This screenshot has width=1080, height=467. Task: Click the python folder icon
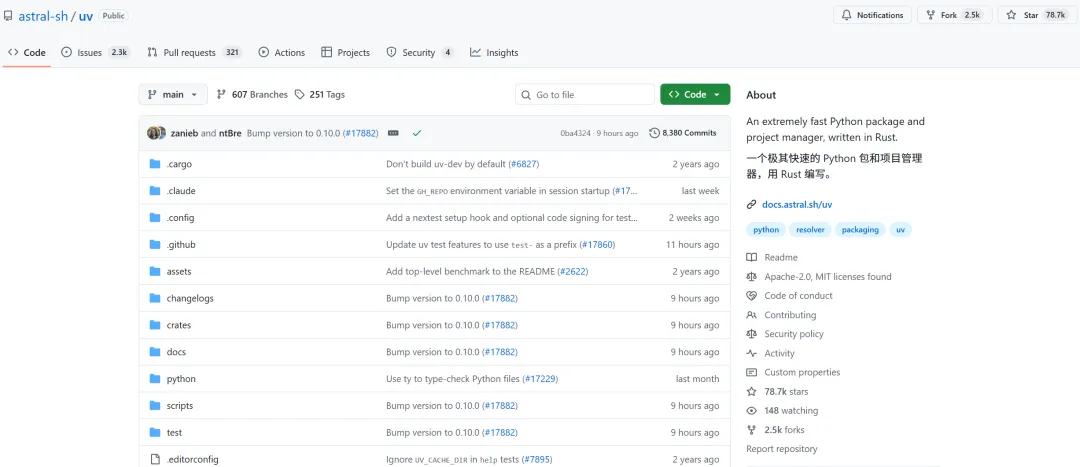[155, 379]
